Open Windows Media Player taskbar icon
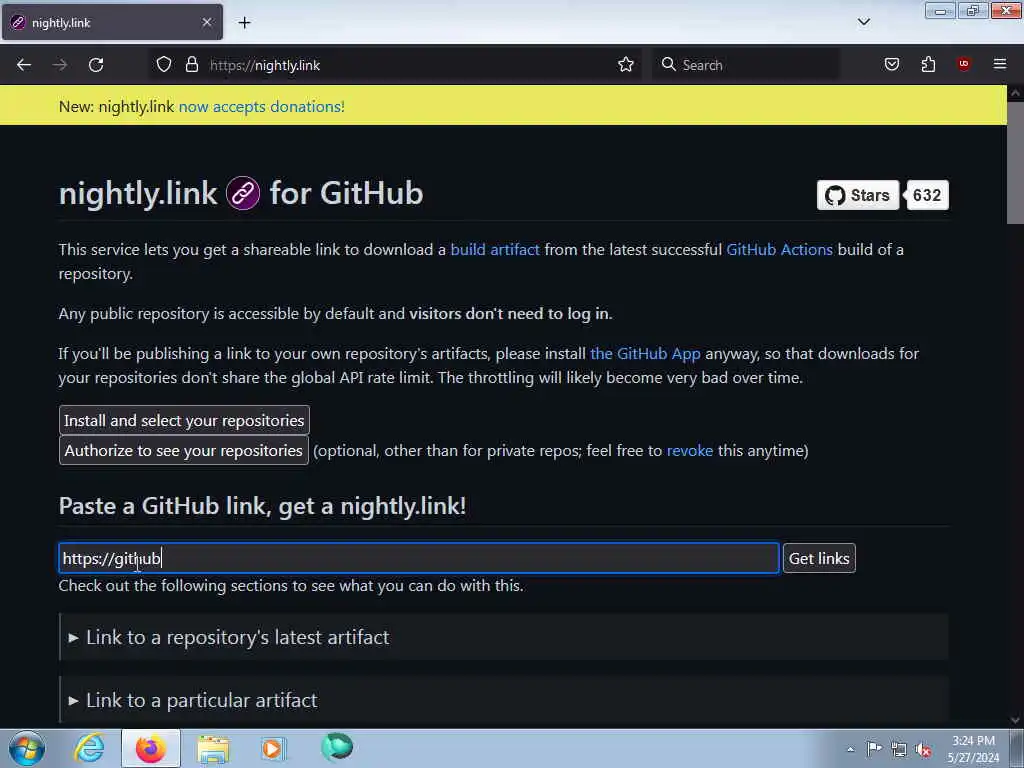1024x768 pixels. point(274,748)
